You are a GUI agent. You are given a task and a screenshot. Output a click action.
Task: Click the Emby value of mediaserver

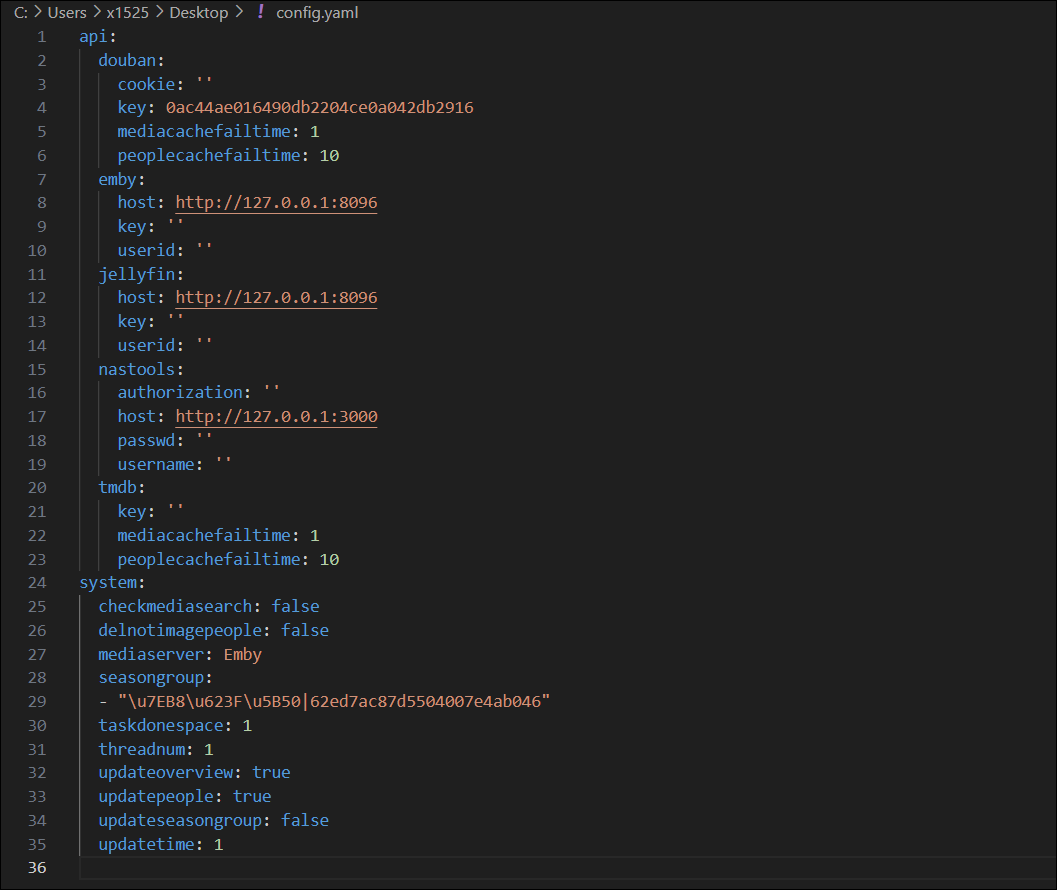pos(243,655)
